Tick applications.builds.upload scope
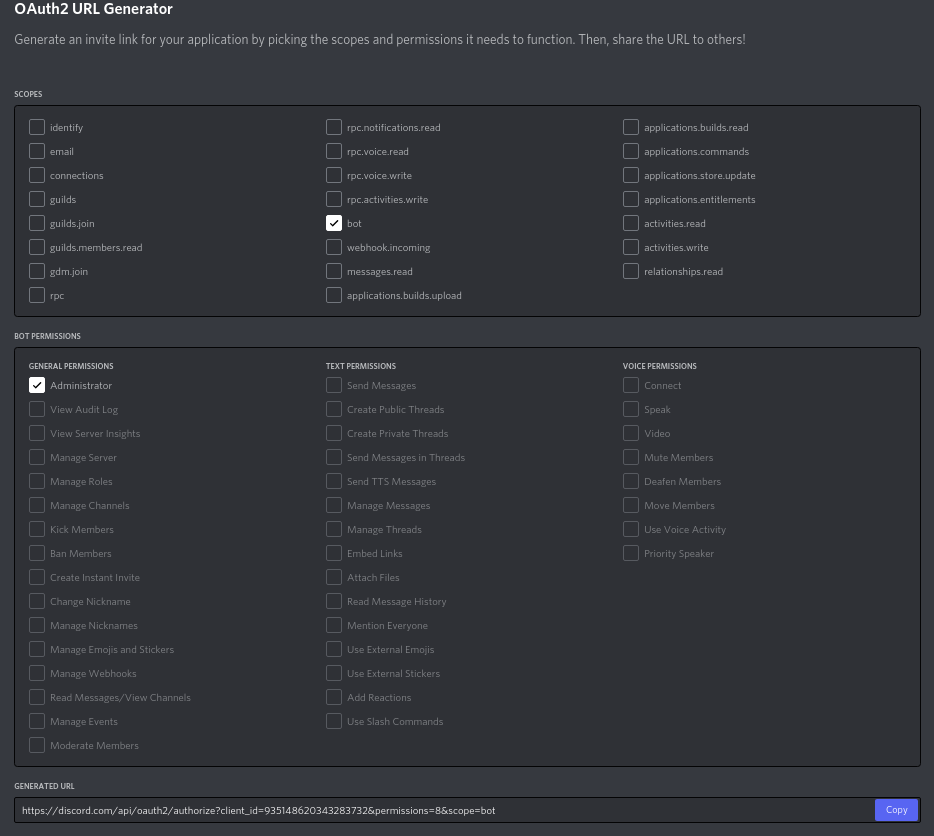934x836 pixels. [x=334, y=296]
